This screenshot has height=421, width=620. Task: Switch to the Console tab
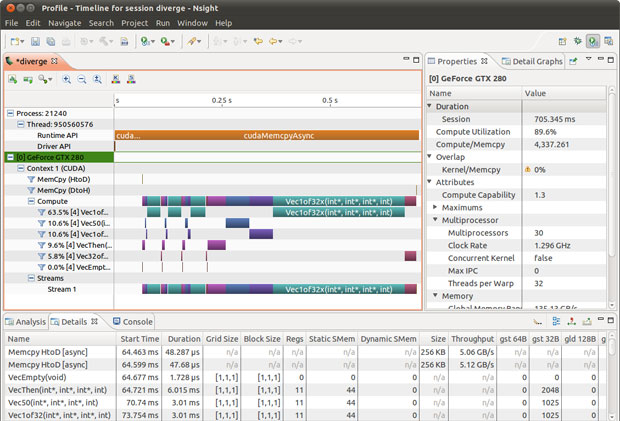tap(137, 322)
